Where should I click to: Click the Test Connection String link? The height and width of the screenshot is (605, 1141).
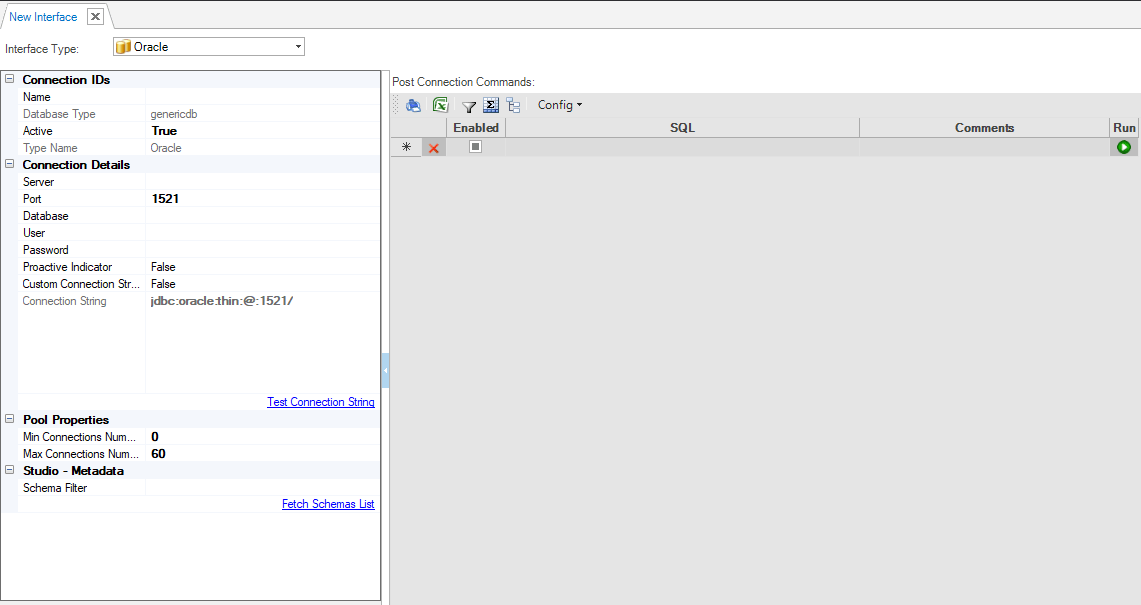click(320, 402)
